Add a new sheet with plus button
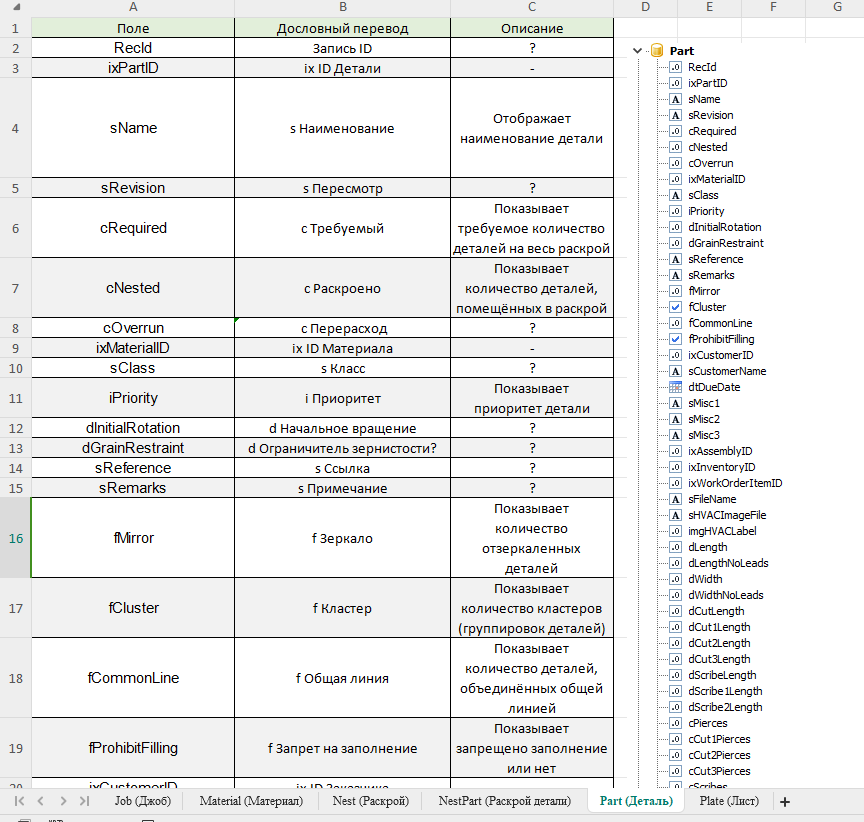Viewport: 864px width, 822px height. click(x=785, y=802)
